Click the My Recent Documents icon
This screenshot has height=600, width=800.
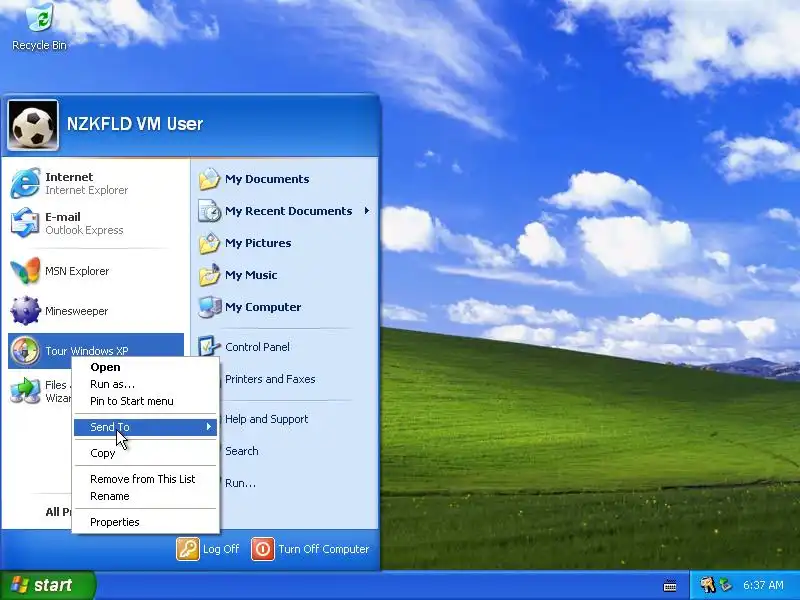pos(209,211)
